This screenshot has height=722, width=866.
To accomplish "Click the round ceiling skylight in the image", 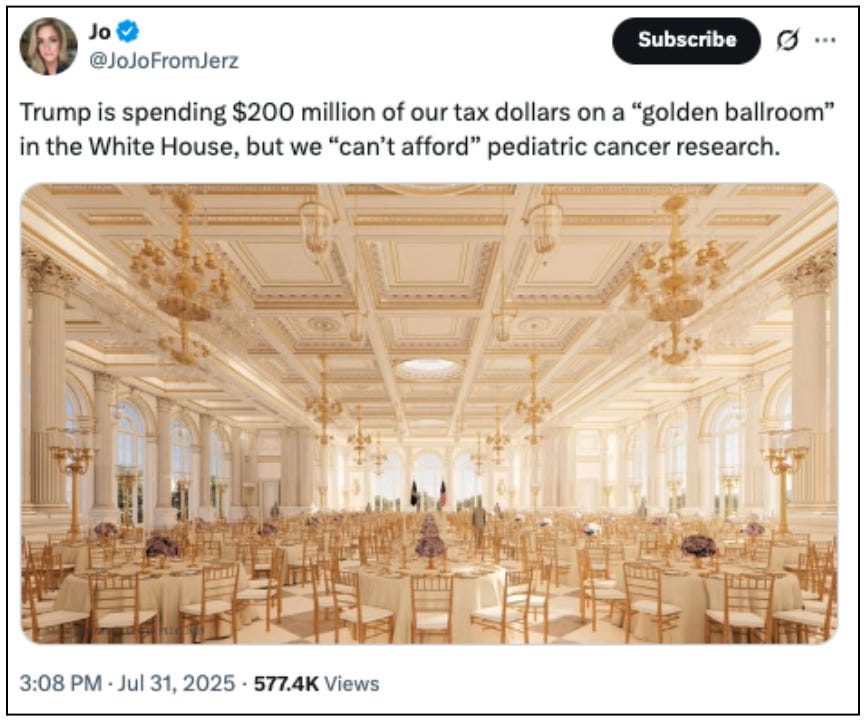I will pos(428,368).
